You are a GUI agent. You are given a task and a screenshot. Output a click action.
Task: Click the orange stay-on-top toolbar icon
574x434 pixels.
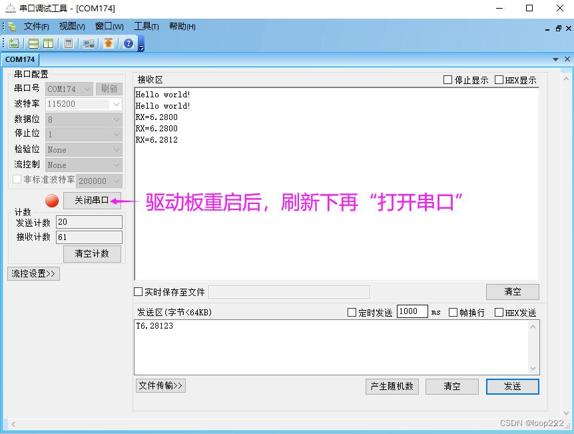coord(108,44)
